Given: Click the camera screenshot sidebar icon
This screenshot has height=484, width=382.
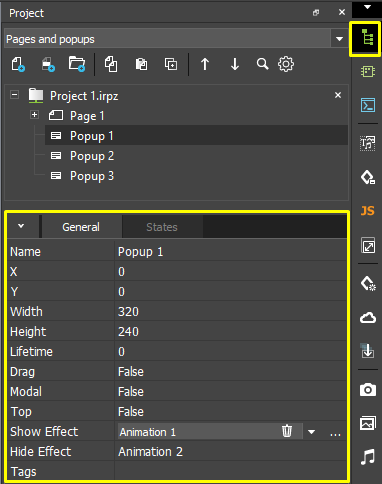Looking at the screenshot, I should click(x=368, y=389).
